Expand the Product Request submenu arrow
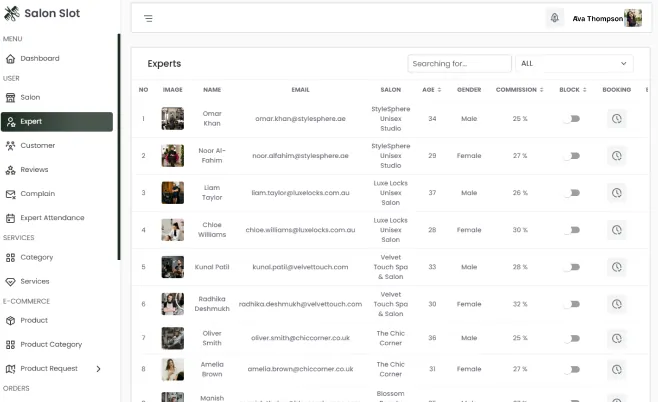 pyautogui.click(x=98, y=369)
